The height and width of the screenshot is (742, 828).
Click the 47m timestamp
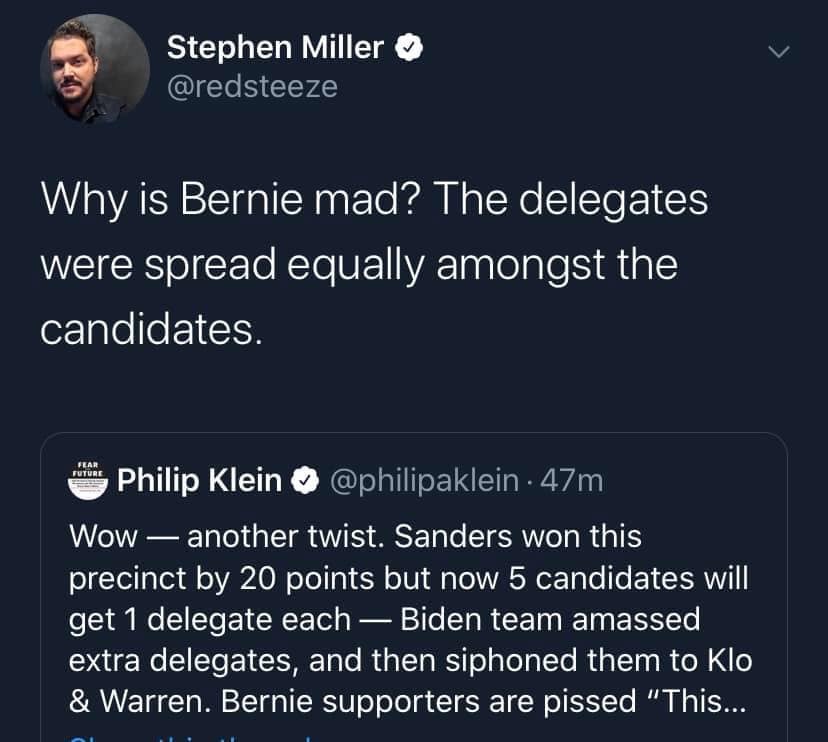point(572,481)
